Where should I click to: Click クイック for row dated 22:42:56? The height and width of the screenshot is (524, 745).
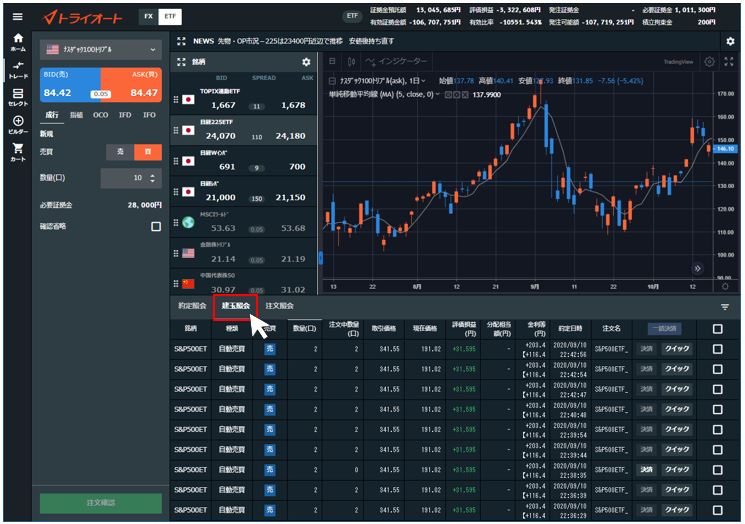click(x=677, y=349)
